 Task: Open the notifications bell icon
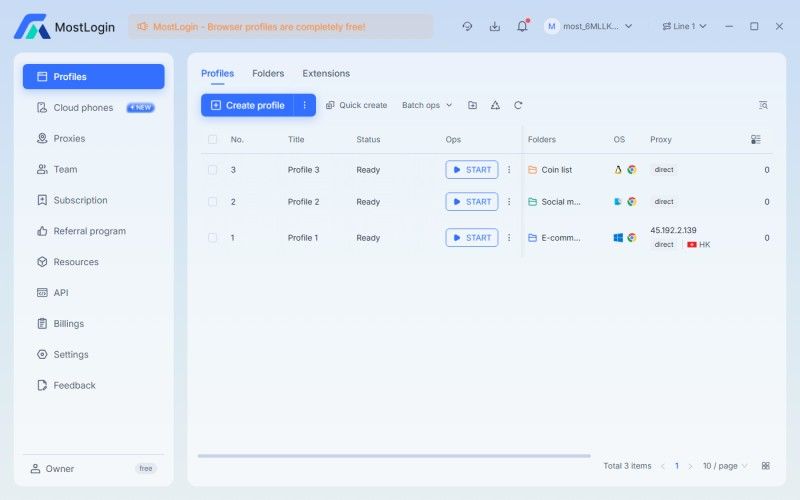[522, 26]
